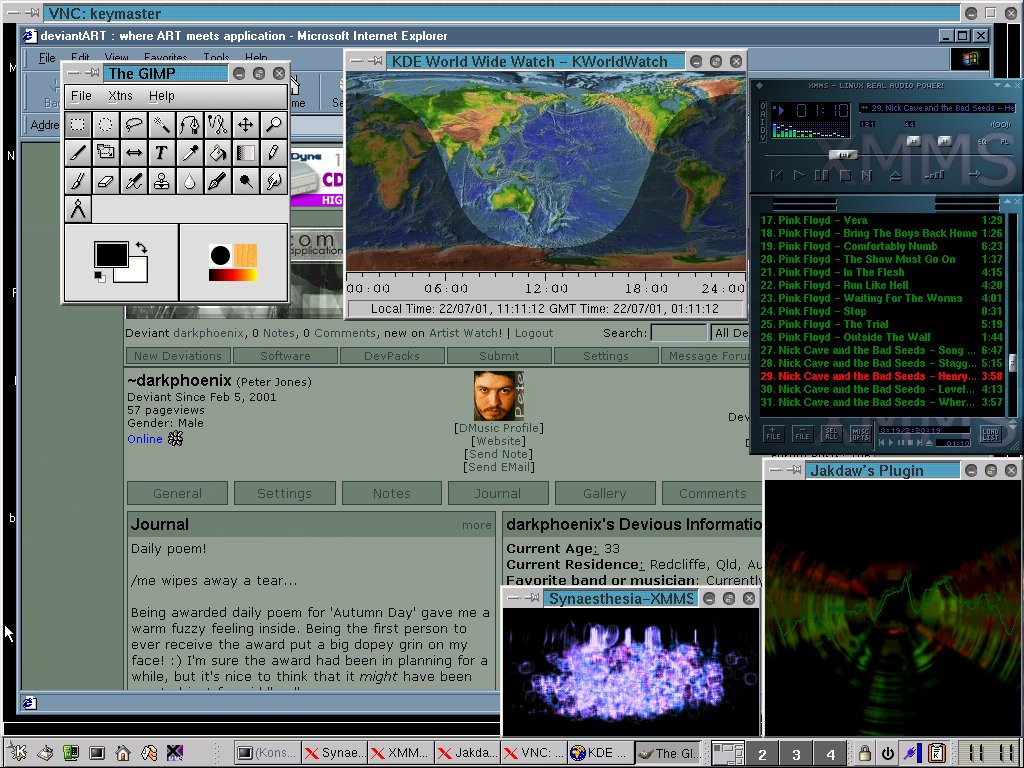The image size is (1024, 768).
Task: Select the Free Select lasso tool
Action: 134,124
